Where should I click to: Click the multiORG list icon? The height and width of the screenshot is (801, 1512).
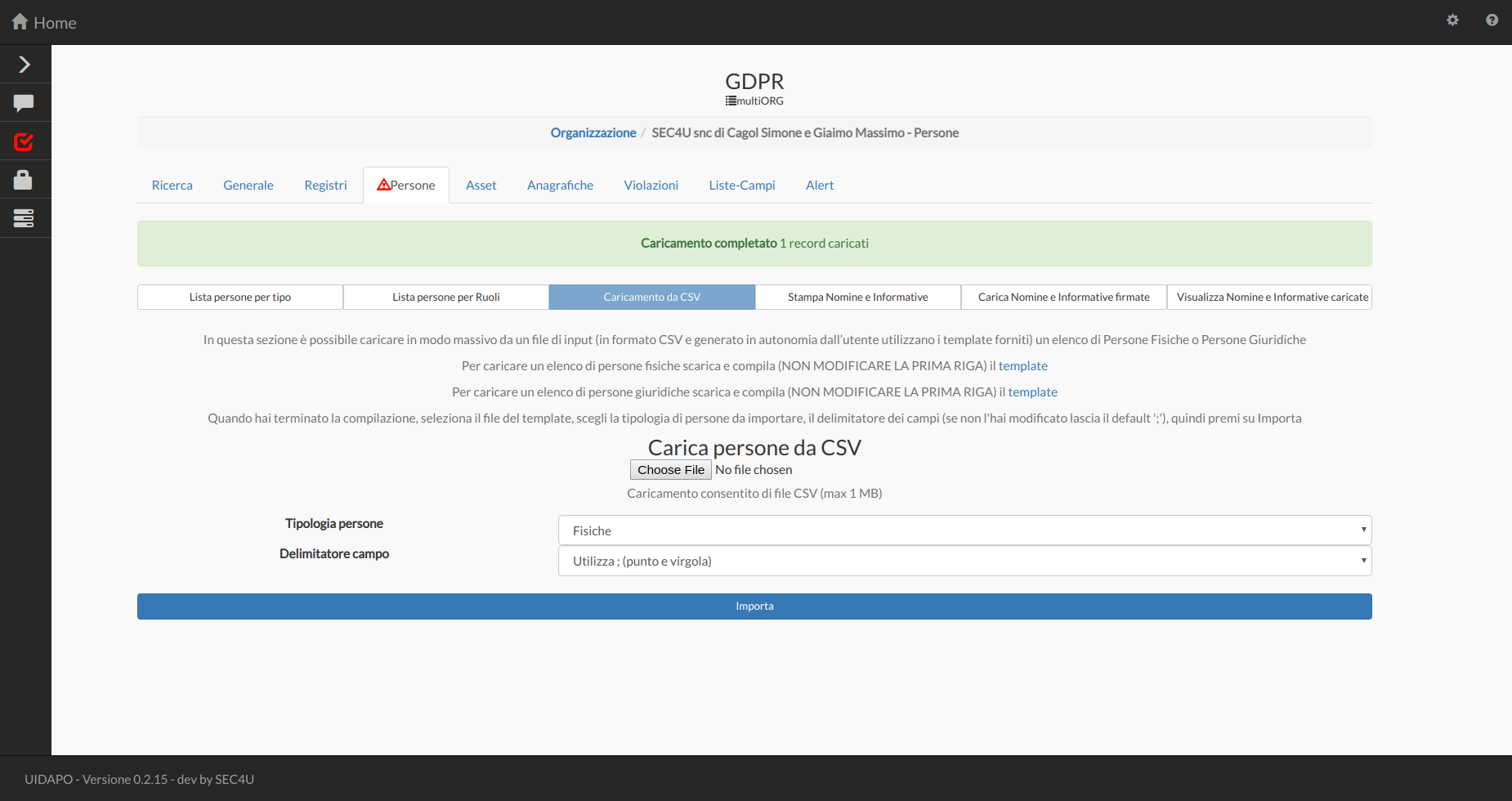click(731, 101)
